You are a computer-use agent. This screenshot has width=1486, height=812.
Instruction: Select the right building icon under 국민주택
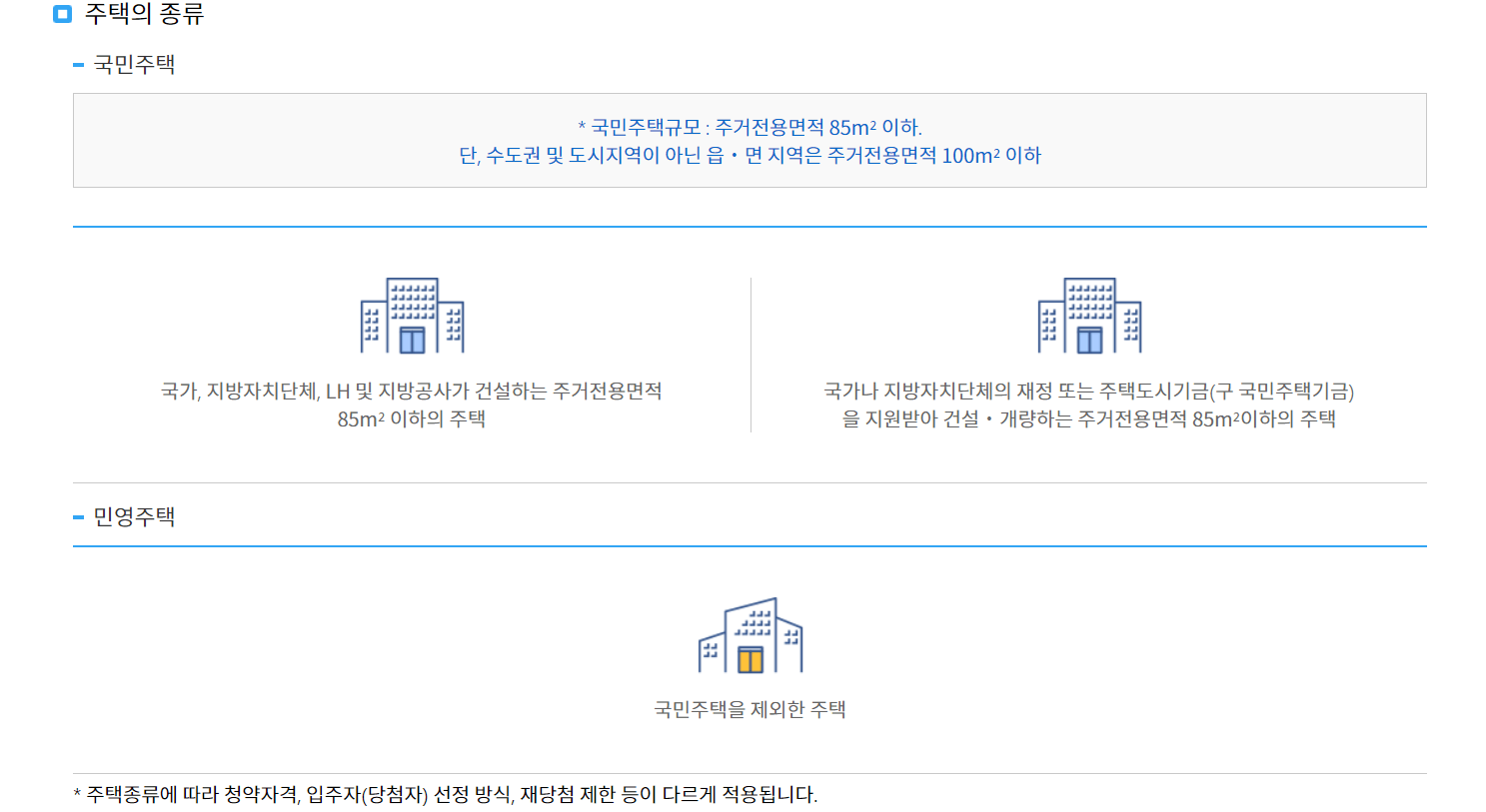click(1090, 315)
